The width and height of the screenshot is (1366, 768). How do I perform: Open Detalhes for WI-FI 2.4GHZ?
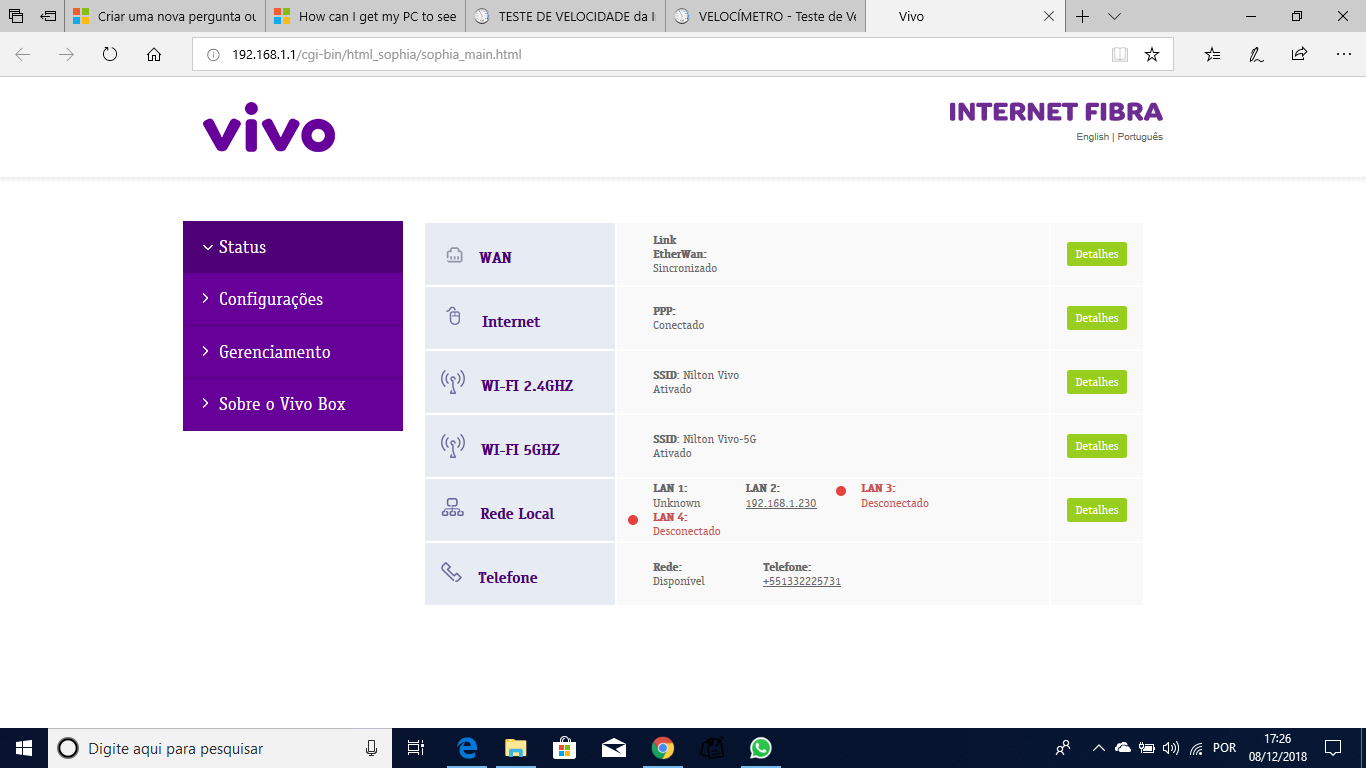[1096, 382]
